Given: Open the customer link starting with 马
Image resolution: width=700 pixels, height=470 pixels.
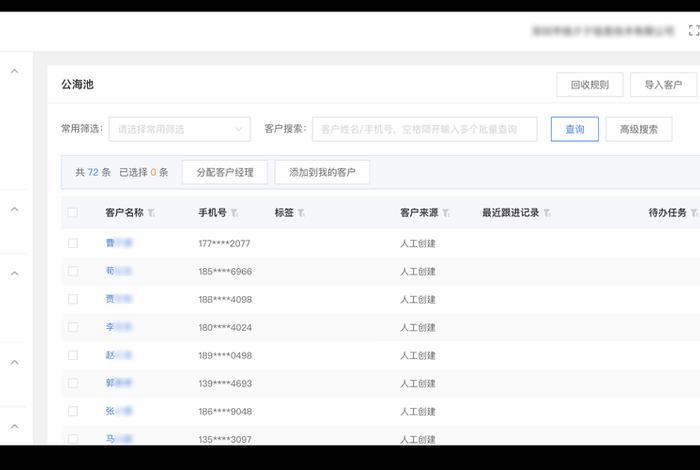Looking at the screenshot, I should point(119,439).
